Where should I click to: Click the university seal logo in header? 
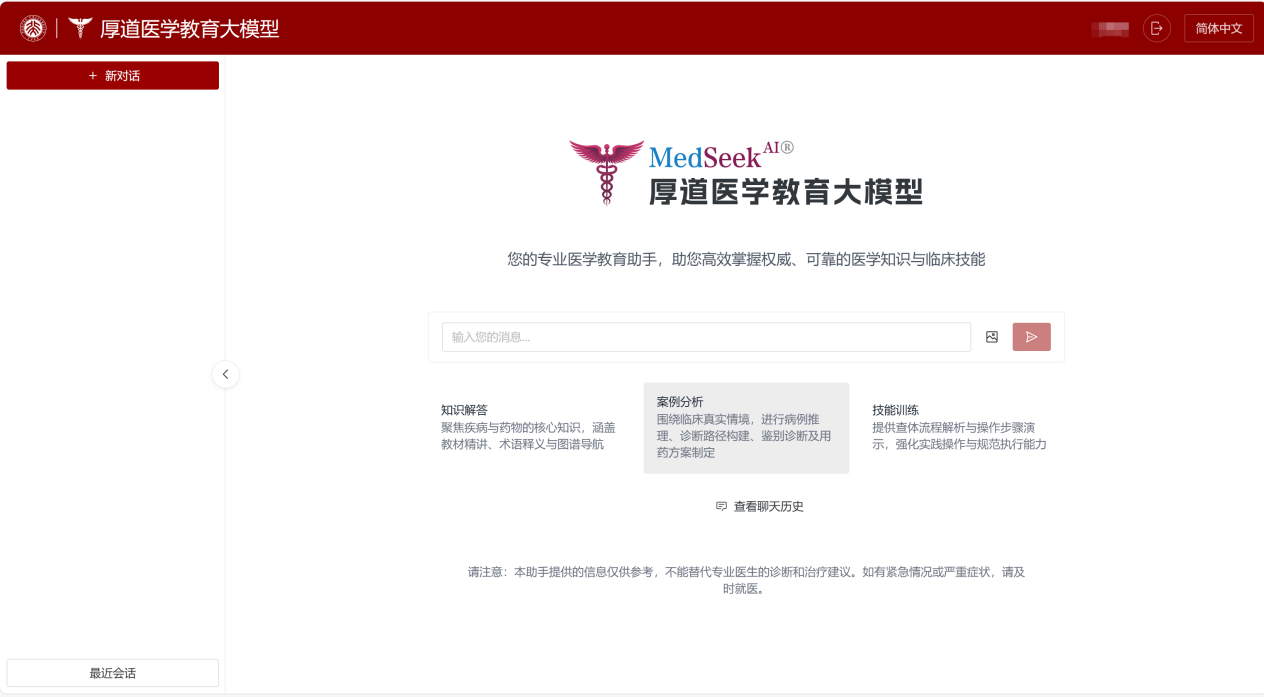coord(33,28)
